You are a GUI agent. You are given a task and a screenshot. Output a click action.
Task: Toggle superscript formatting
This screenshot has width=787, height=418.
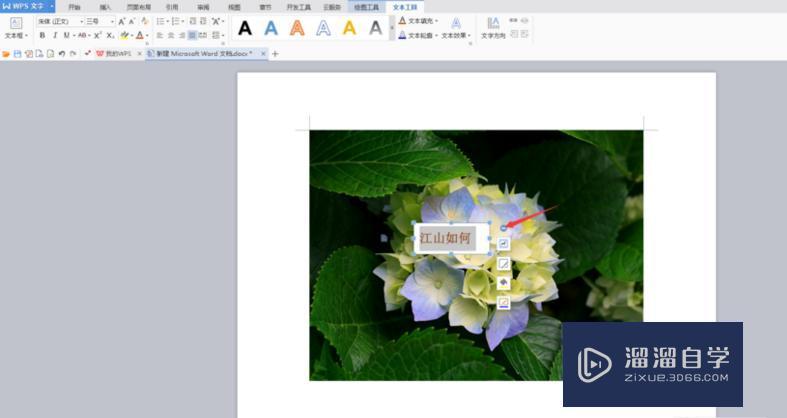pyautogui.click(x=97, y=36)
